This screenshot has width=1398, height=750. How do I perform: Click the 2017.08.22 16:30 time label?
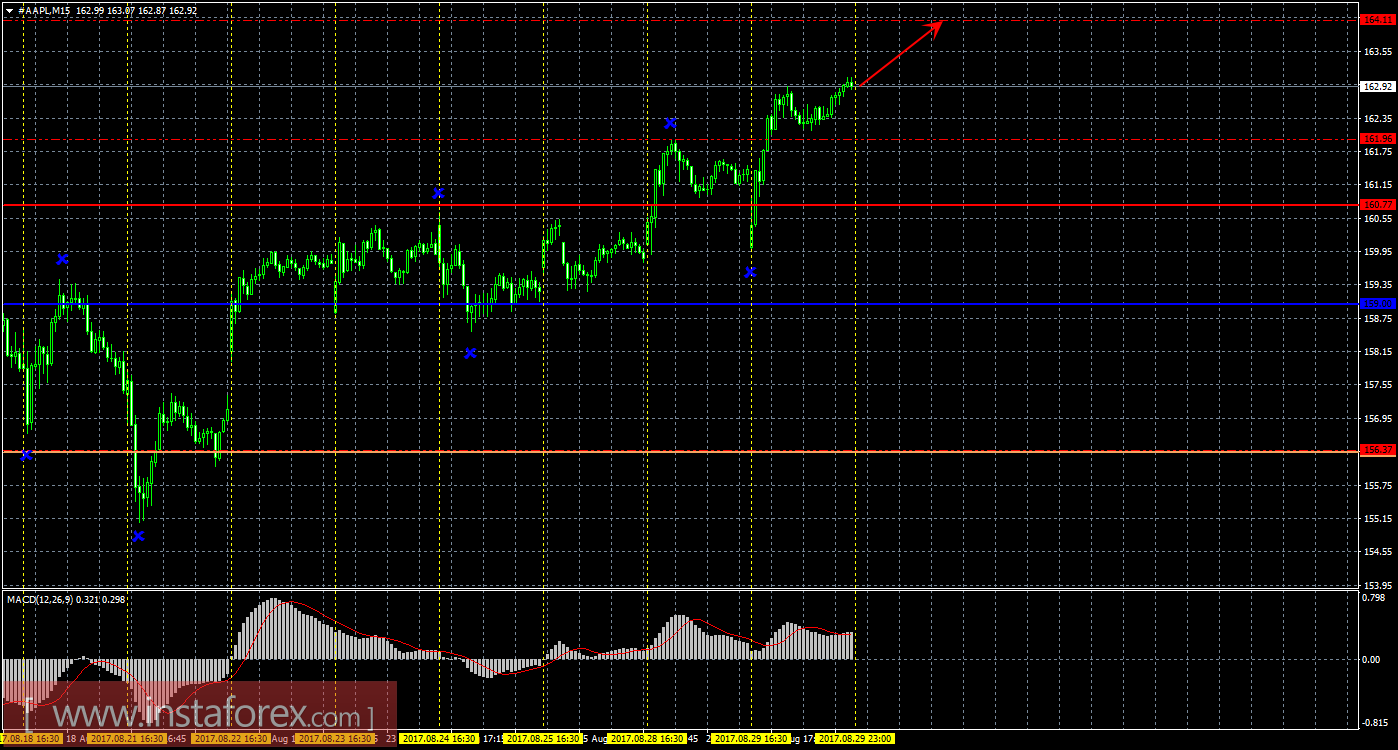[229, 739]
